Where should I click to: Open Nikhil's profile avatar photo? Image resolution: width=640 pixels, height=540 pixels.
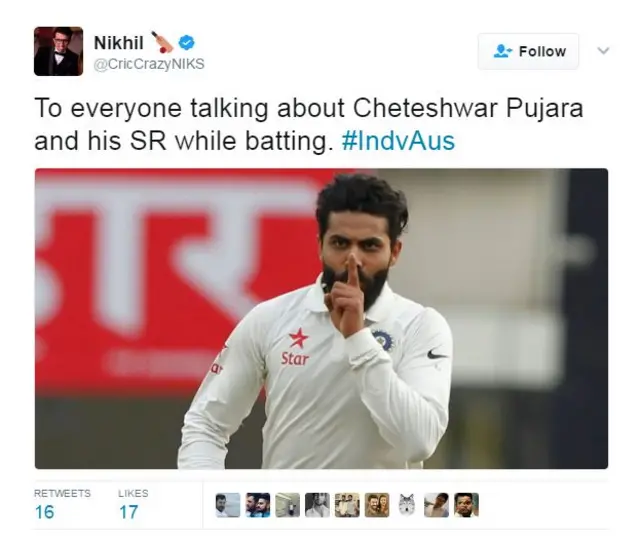[58, 51]
